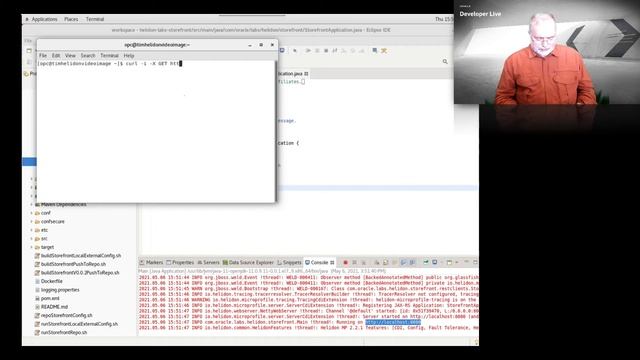Expand the etc folder
This screenshot has width=640, height=360.
31,230
